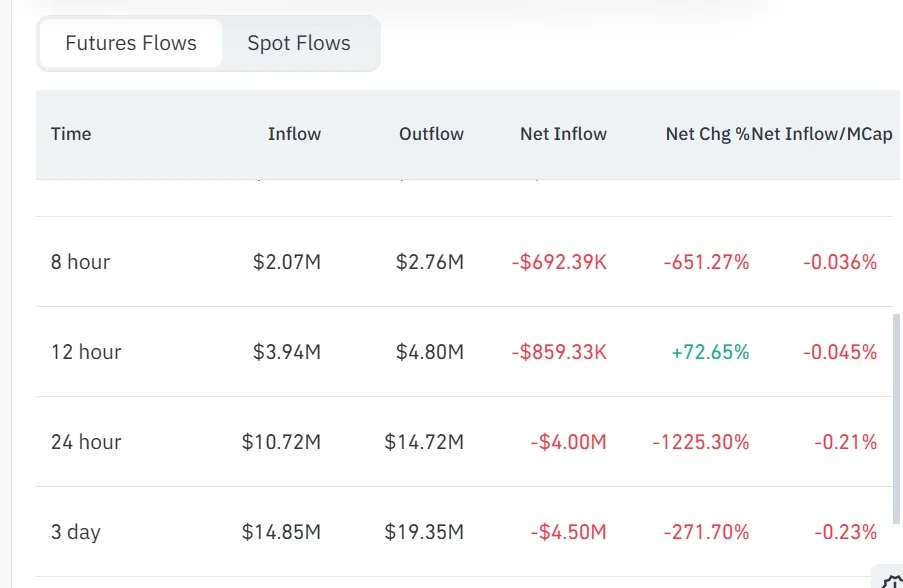Image resolution: width=903 pixels, height=588 pixels.
Task: Click the -651.27% net change value
Action: (x=707, y=262)
